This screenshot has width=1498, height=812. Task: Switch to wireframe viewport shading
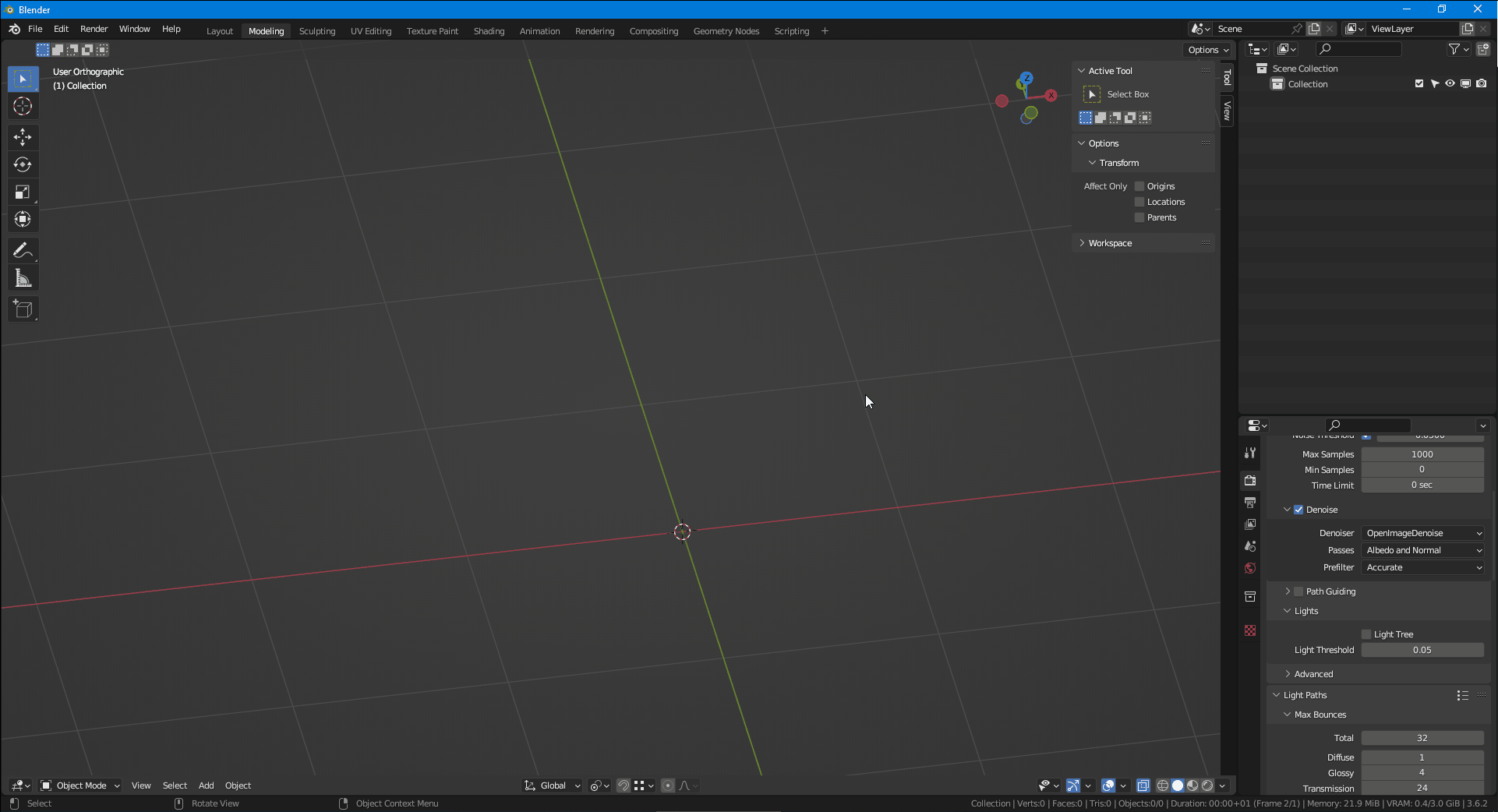1163,786
